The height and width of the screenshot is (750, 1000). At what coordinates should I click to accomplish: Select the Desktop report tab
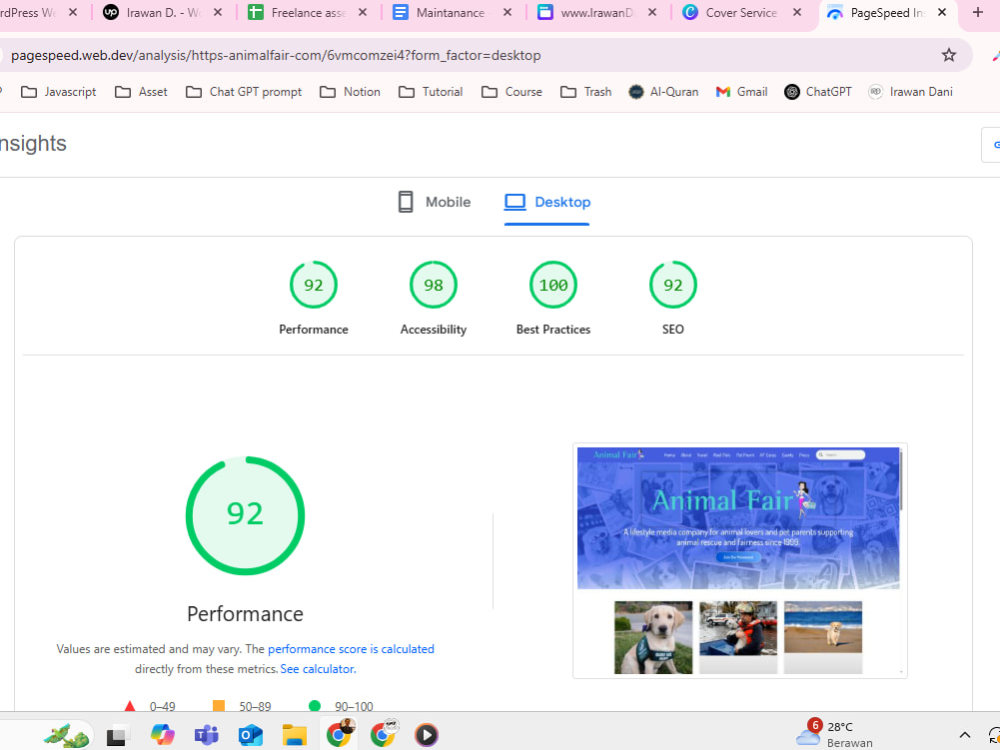click(x=547, y=202)
